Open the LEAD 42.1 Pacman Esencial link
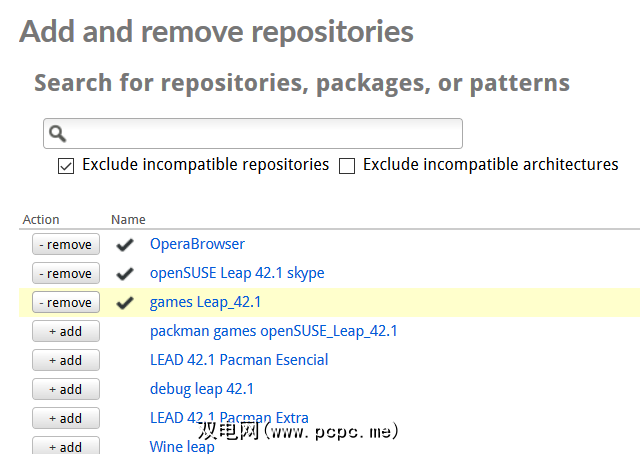The width and height of the screenshot is (640, 454). [239, 360]
